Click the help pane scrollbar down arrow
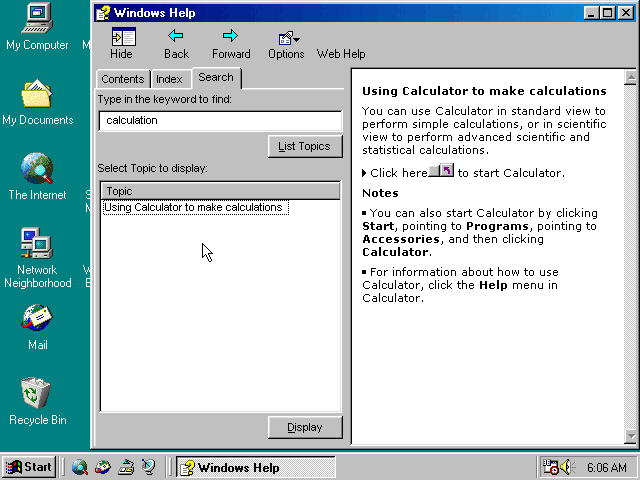640x480 pixels. (x=631, y=437)
